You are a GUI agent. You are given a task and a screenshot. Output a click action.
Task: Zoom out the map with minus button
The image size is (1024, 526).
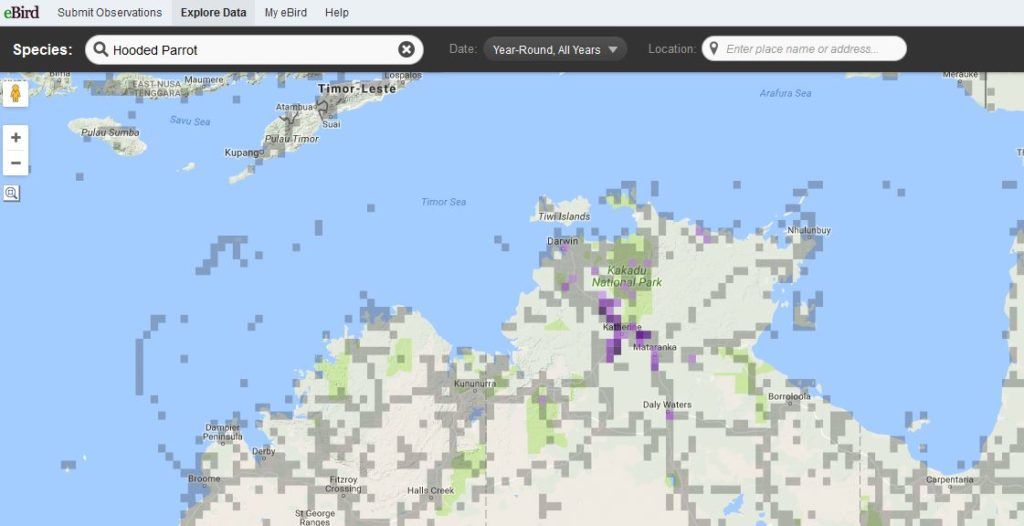(x=16, y=163)
